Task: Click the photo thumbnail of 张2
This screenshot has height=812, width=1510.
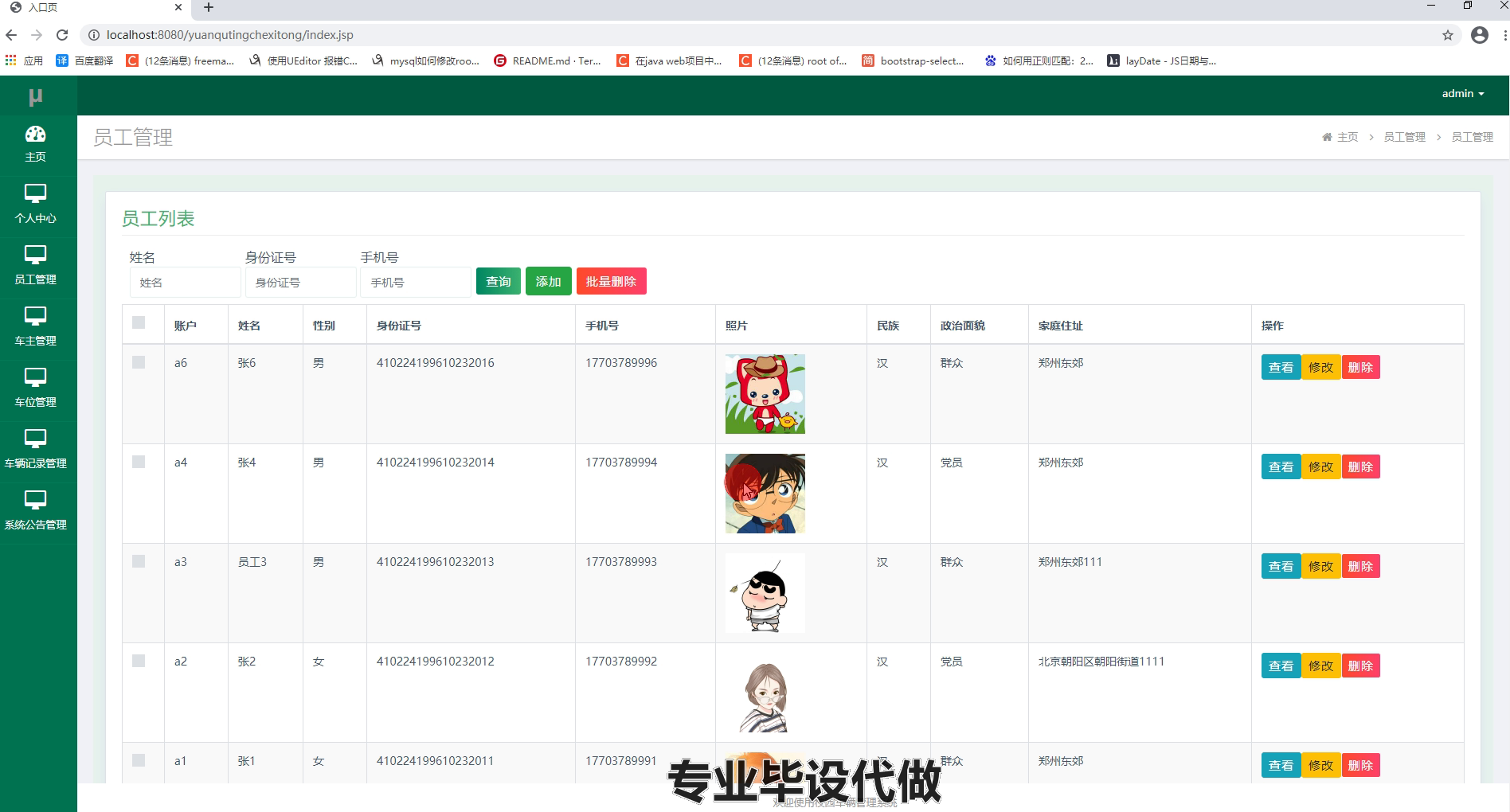Action: pyautogui.click(x=765, y=693)
